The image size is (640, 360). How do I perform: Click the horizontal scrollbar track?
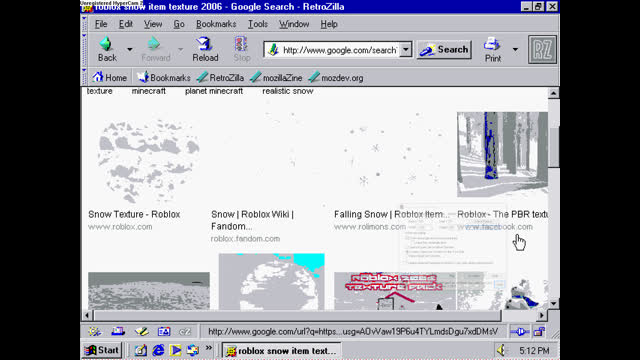(297, 315)
